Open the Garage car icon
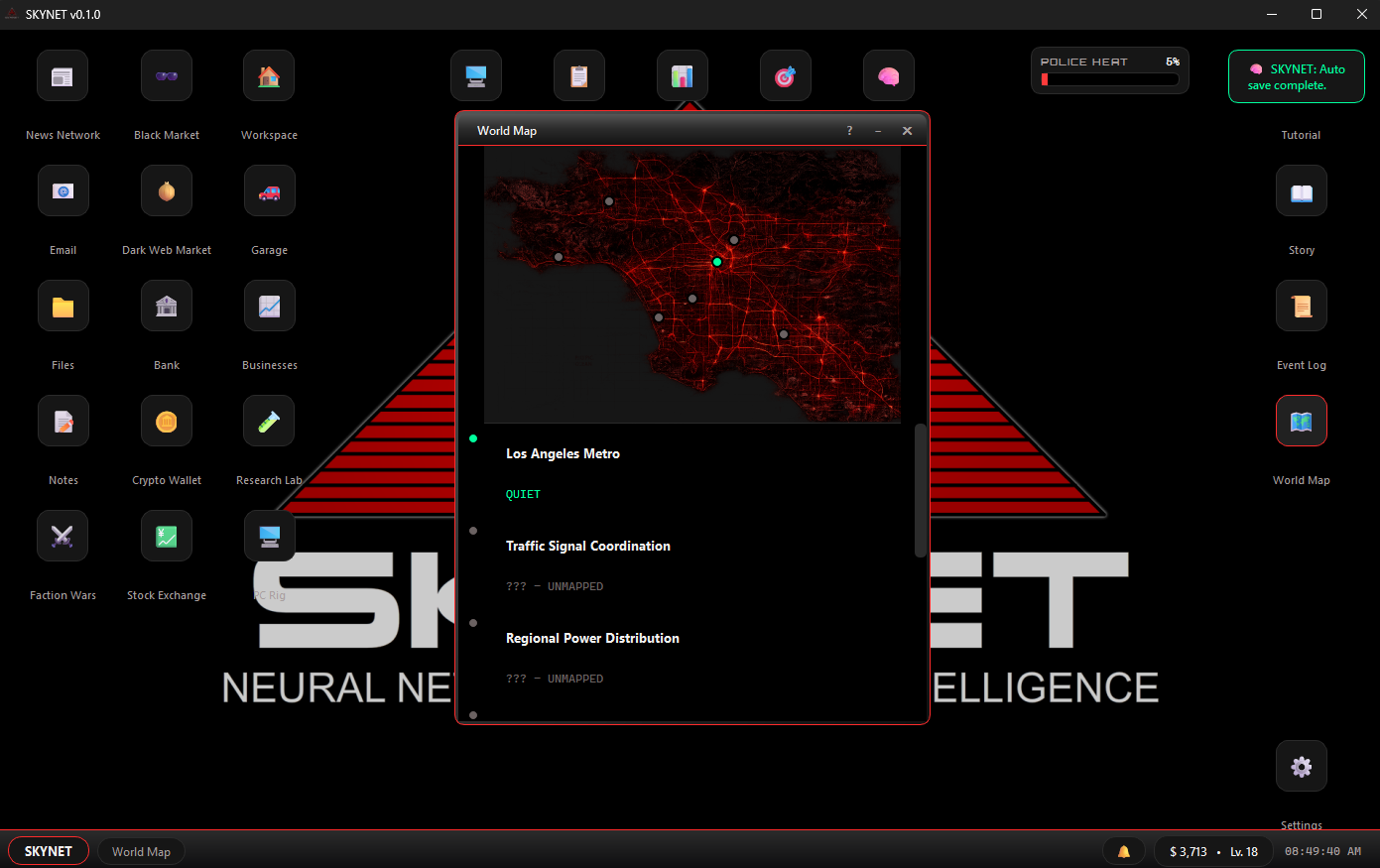 tap(269, 191)
